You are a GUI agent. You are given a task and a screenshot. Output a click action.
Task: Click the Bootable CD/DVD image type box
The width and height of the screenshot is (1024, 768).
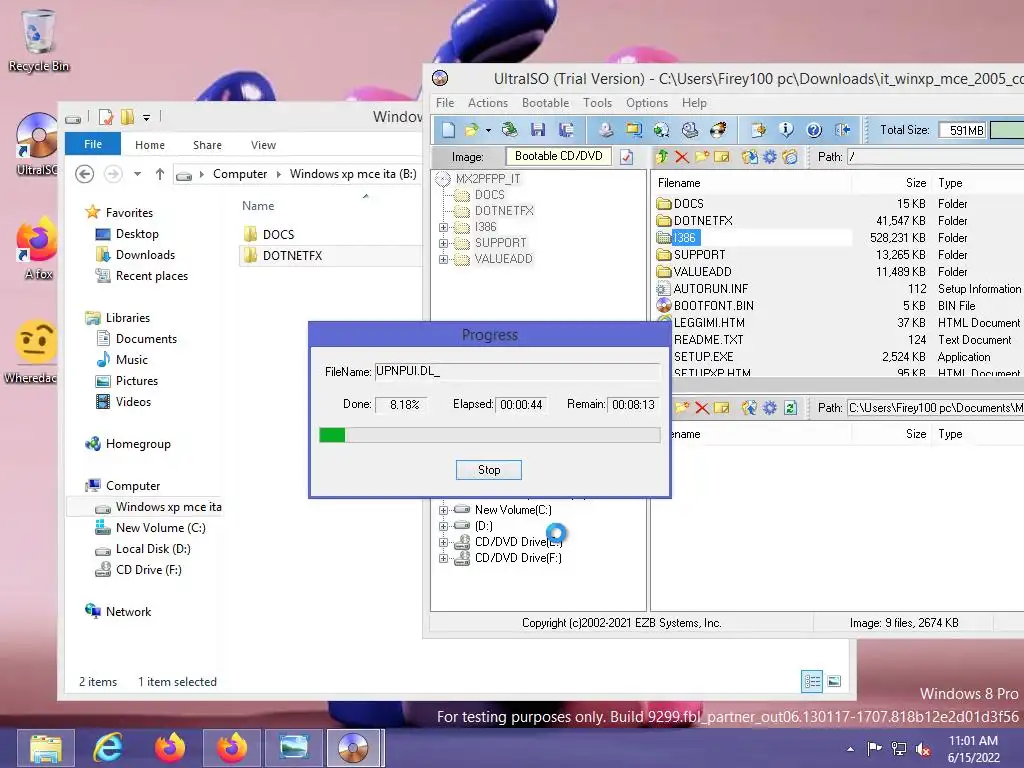click(x=558, y=156)
